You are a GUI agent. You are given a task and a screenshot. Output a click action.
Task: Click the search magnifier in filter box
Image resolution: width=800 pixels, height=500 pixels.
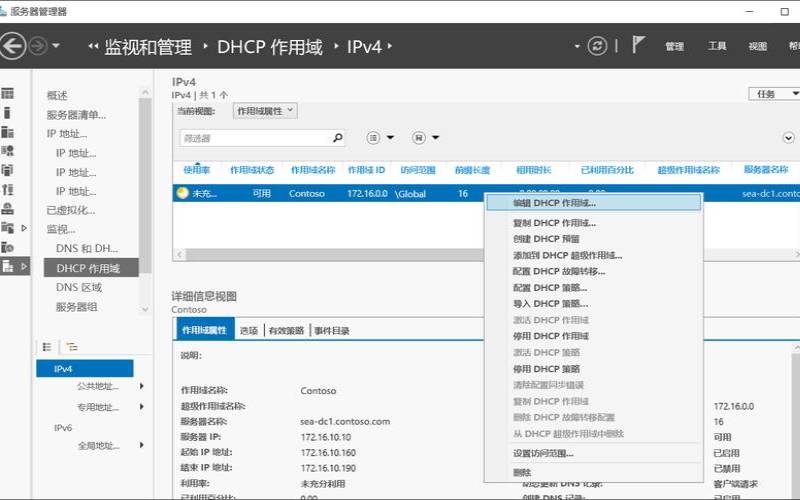337,138
